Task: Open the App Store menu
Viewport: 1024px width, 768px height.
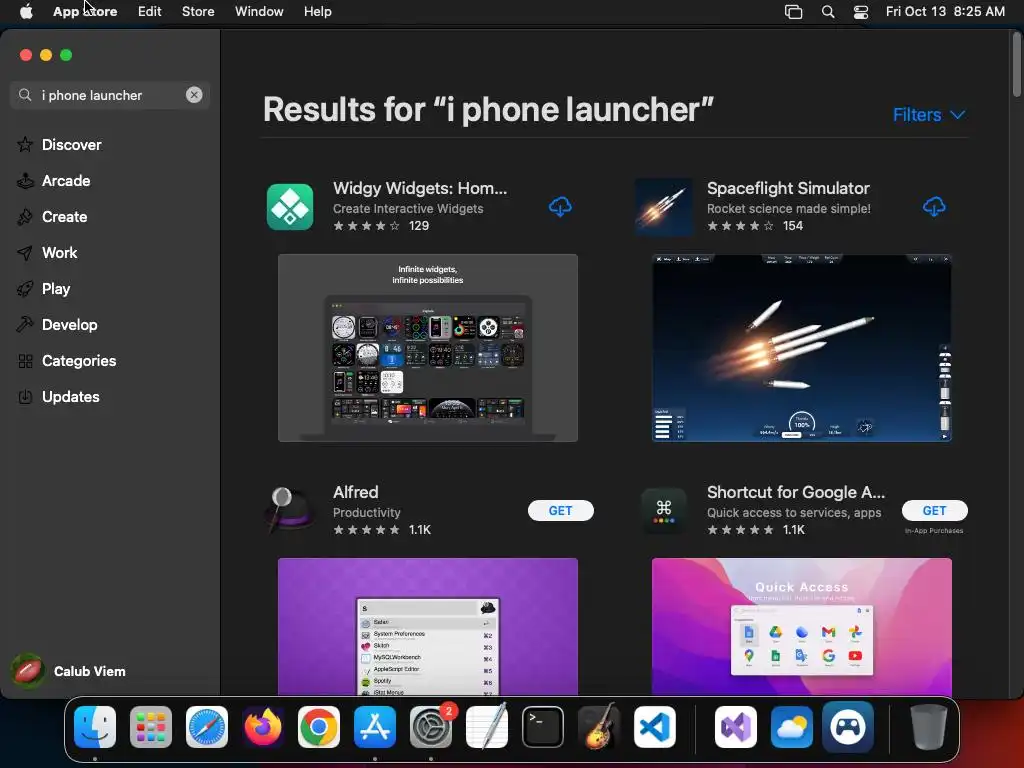Action: pyautogui.click(x=85, y=11)
